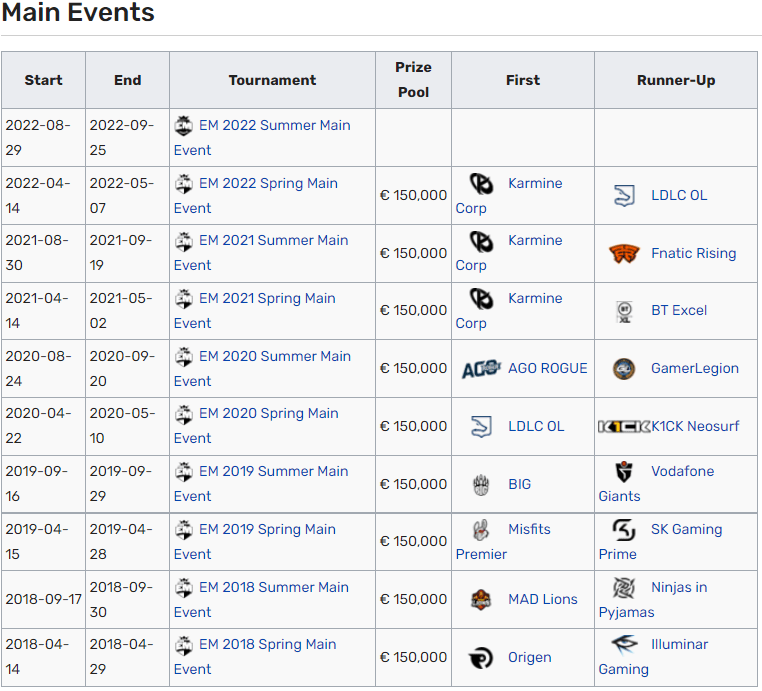Click EM logo icon beside 2019 Summer Main Event

coord(184,472)
